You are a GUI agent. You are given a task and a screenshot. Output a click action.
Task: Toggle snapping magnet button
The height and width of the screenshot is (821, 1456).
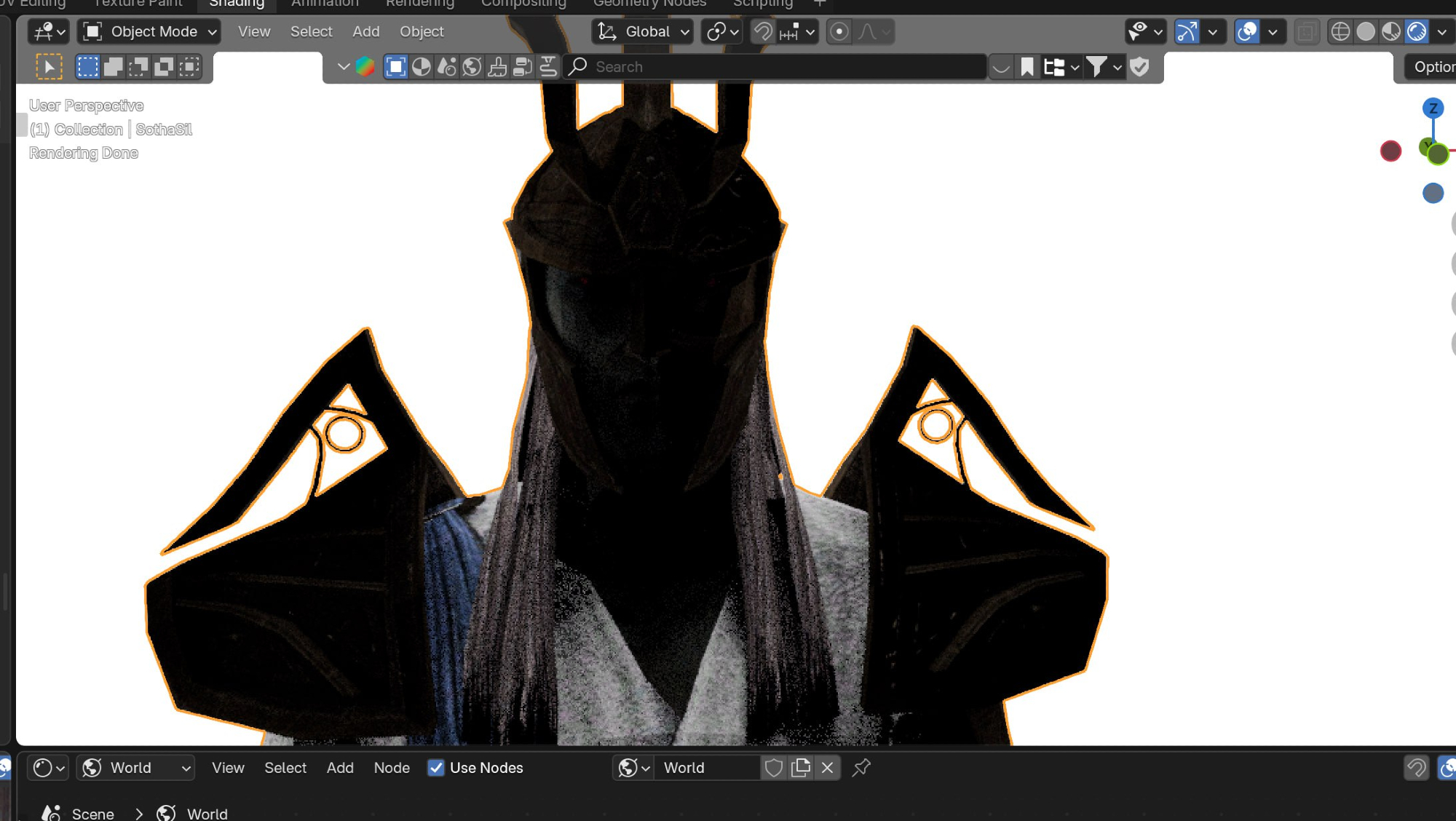pyautogui.click(x=762, y=31)
